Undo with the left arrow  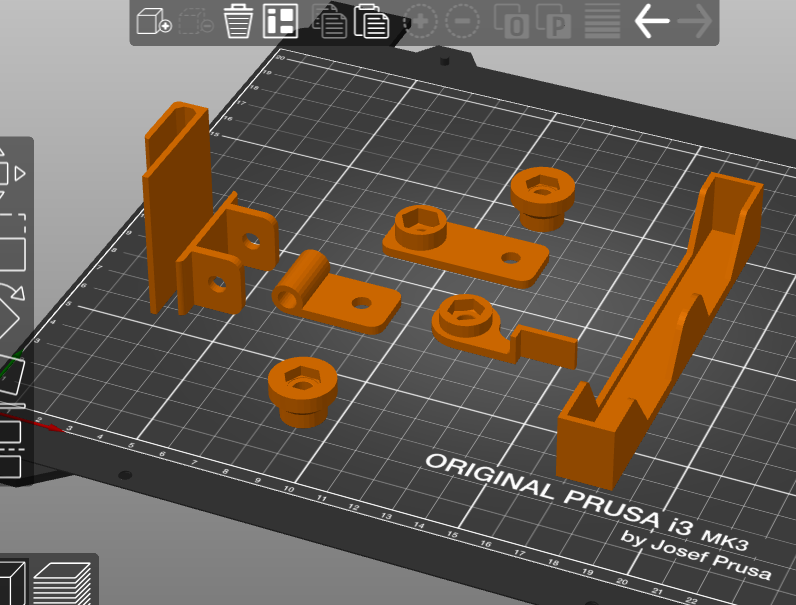(x=652, y=21)
